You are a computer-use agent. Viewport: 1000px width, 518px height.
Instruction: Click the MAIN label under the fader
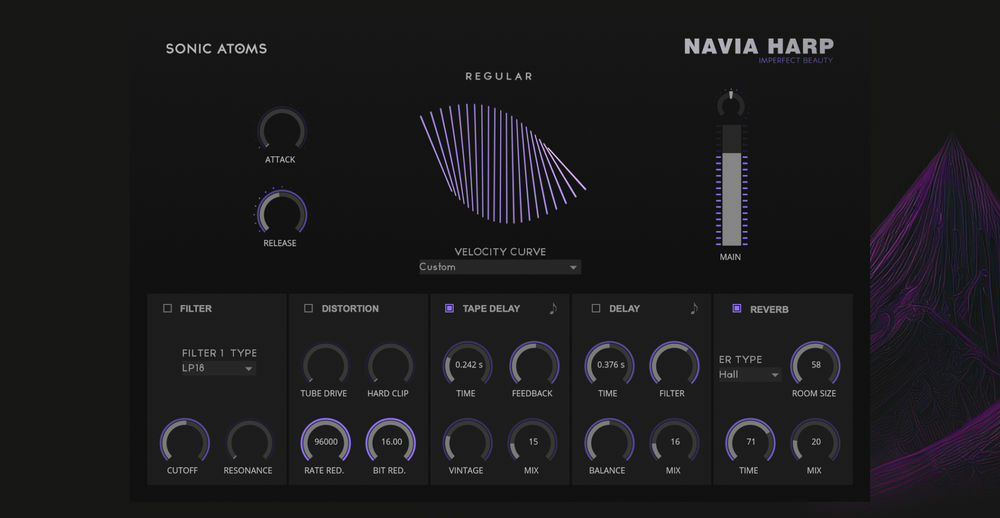click(730, 257)
